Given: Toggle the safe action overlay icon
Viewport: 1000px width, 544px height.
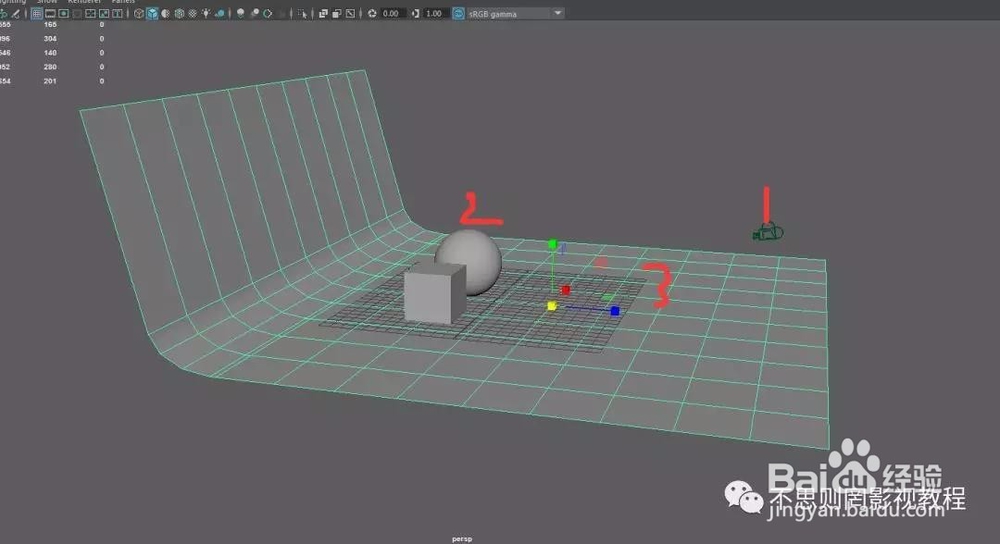Looking at the screenshot, I should tap(104, 13).
